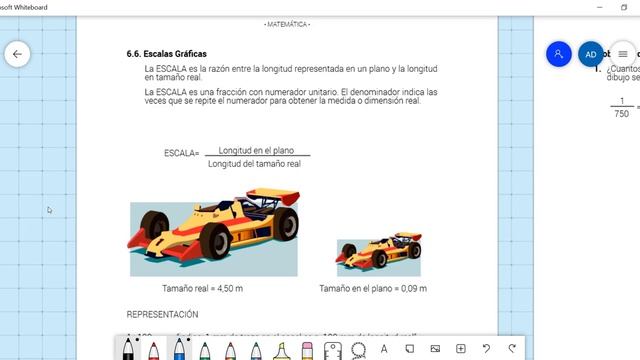Image resolution: width=640 pixels, height=360 pixels.
Task: Select the black pen tool
Action: (x=128, y=349)
